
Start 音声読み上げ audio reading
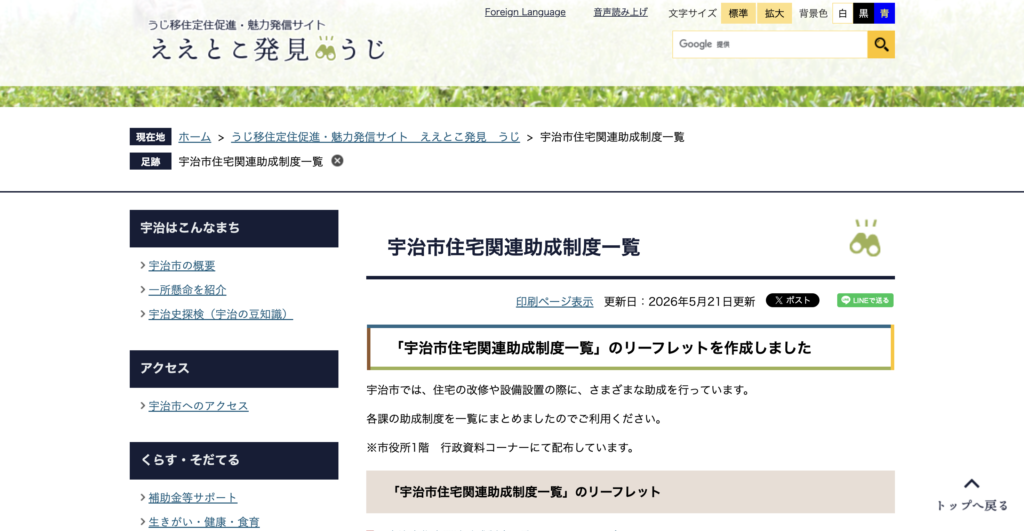coord(620,12)
